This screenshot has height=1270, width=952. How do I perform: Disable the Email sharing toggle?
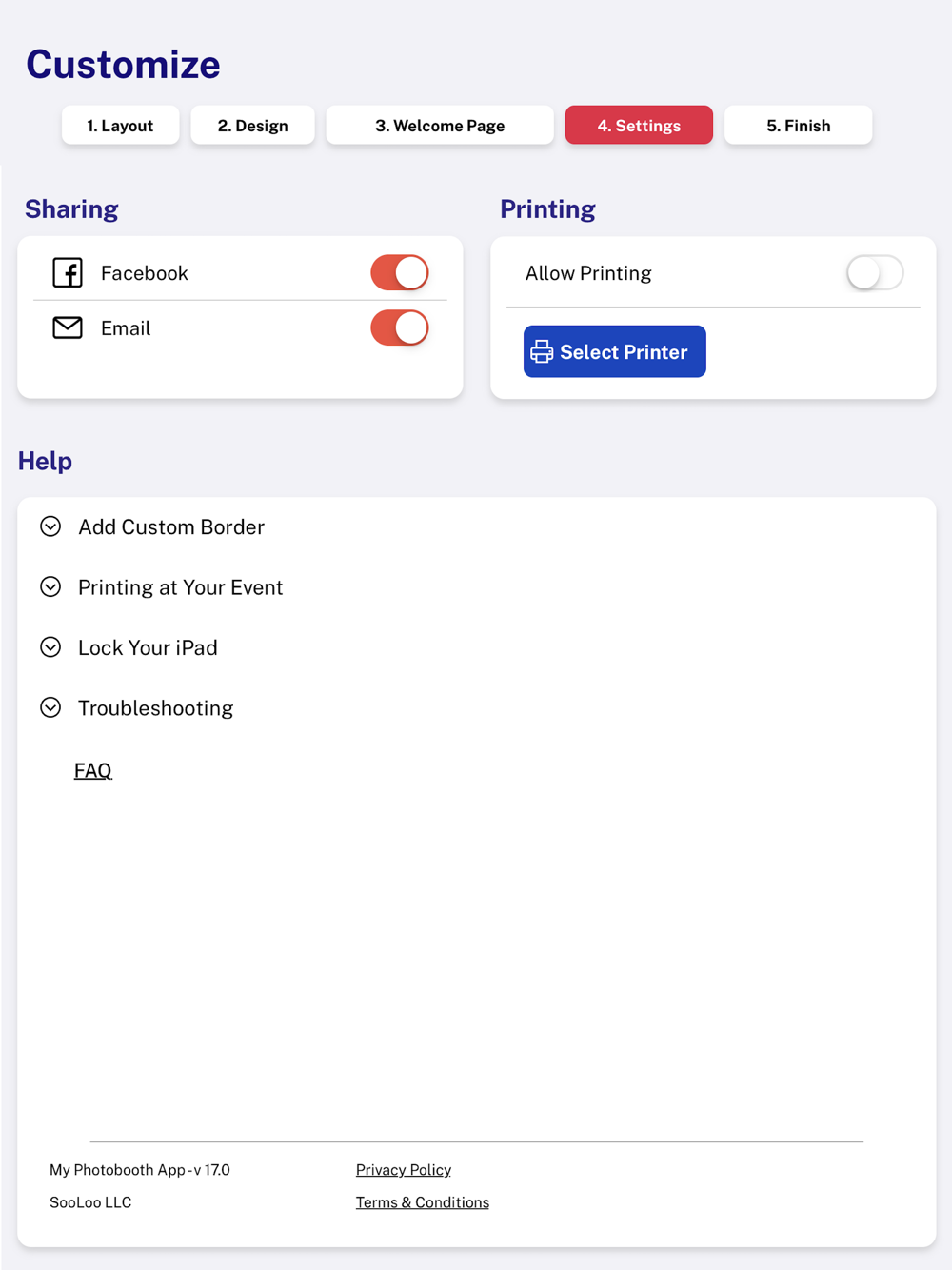coord(400,327)
